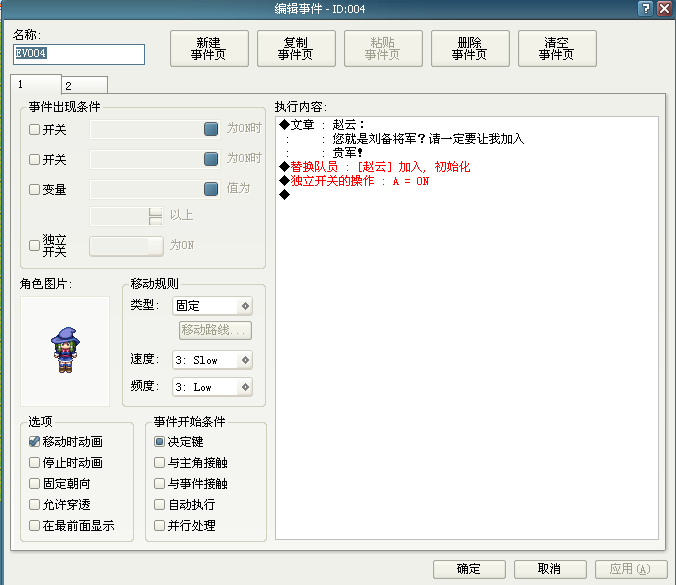676x585 pixels.
Task: Select the 与主角接触 trigger option
Action: coord(160,463)
